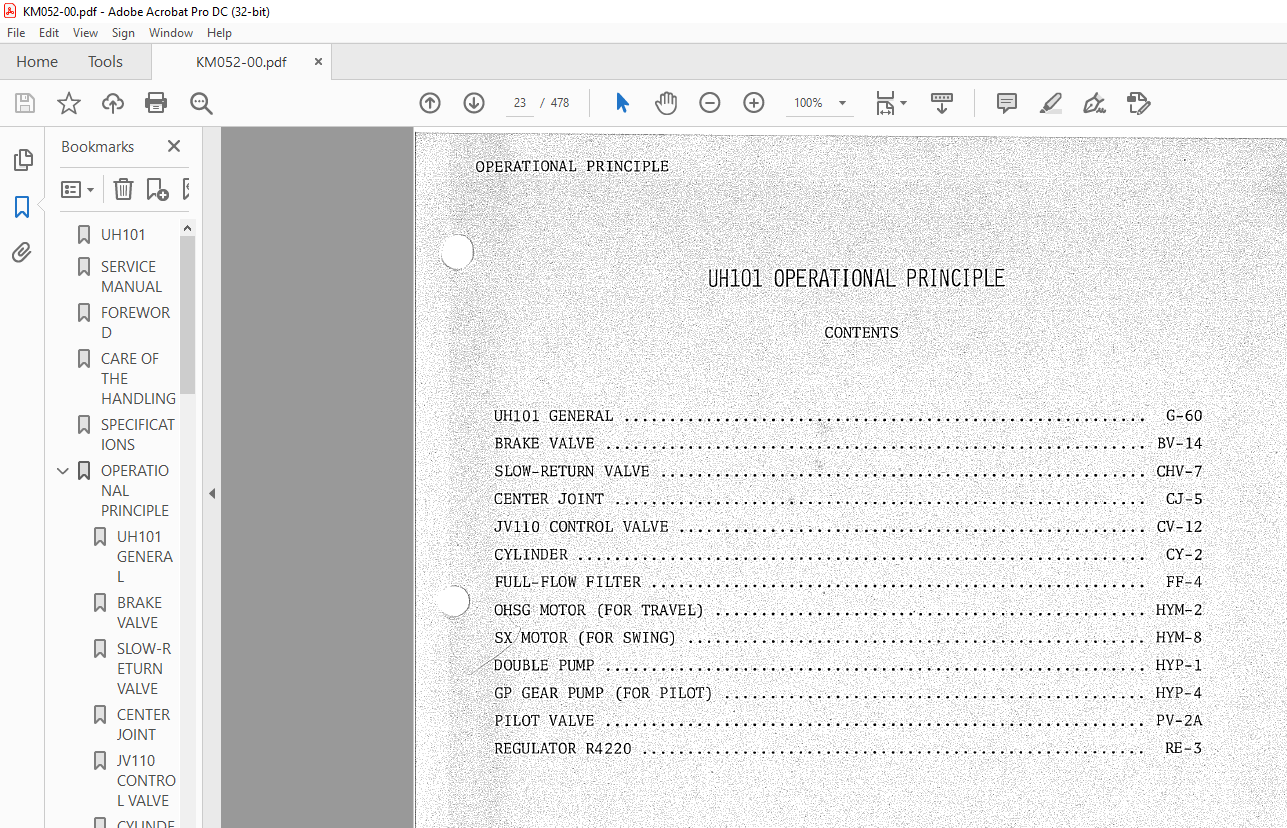Open Find text magnifier icon
The width and height of the screenshot is (1287, 828).
[x=202, y=103]
